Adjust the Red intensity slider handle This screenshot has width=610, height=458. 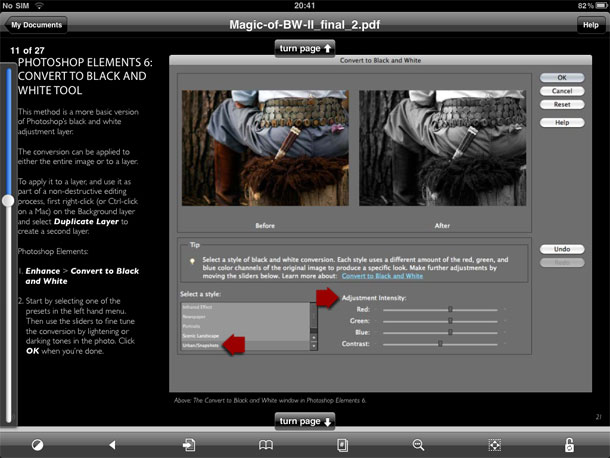pyautogui.click(x=450, y=309)
